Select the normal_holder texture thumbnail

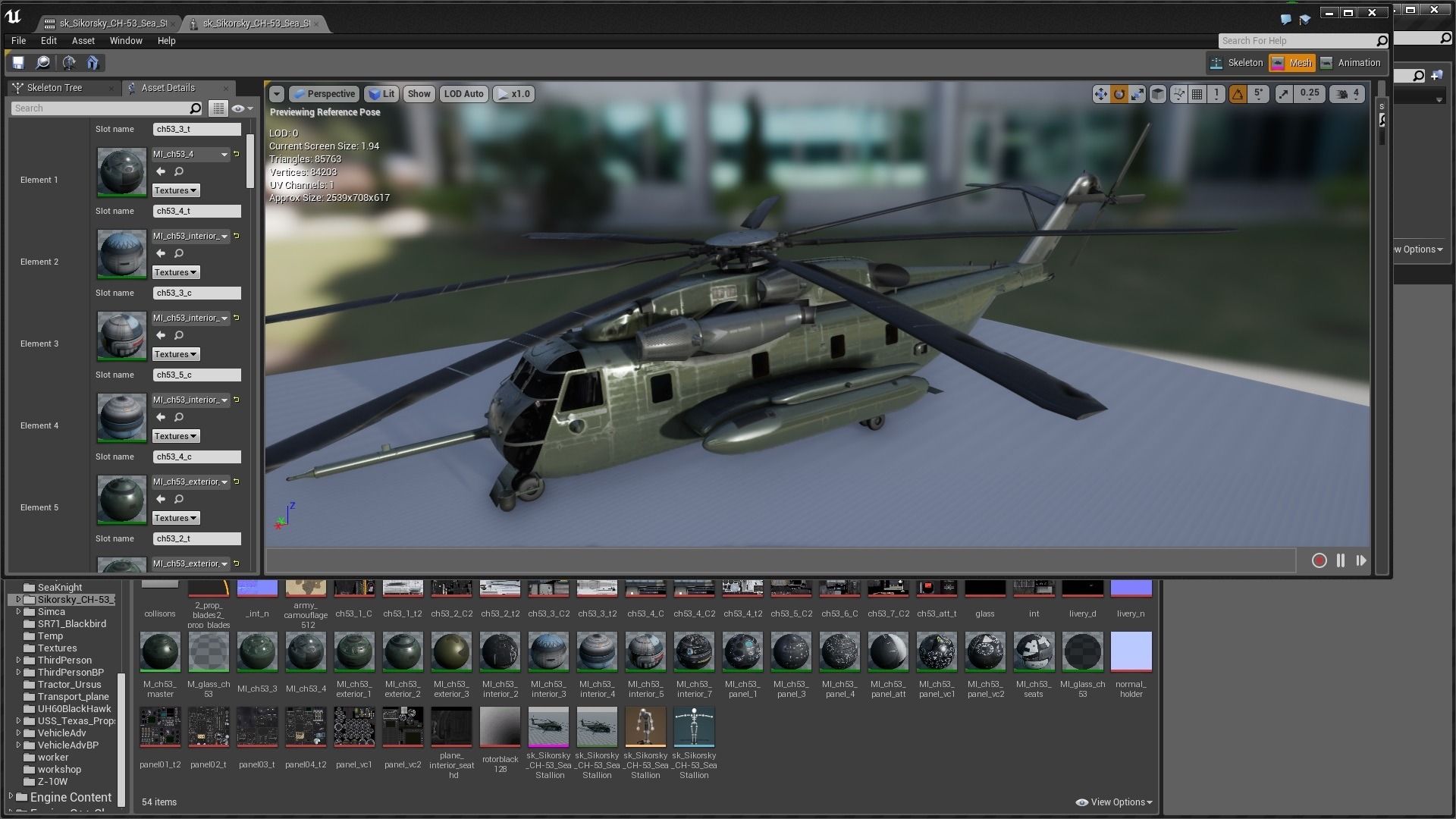pyautogui.click(x=1131, y=652)
